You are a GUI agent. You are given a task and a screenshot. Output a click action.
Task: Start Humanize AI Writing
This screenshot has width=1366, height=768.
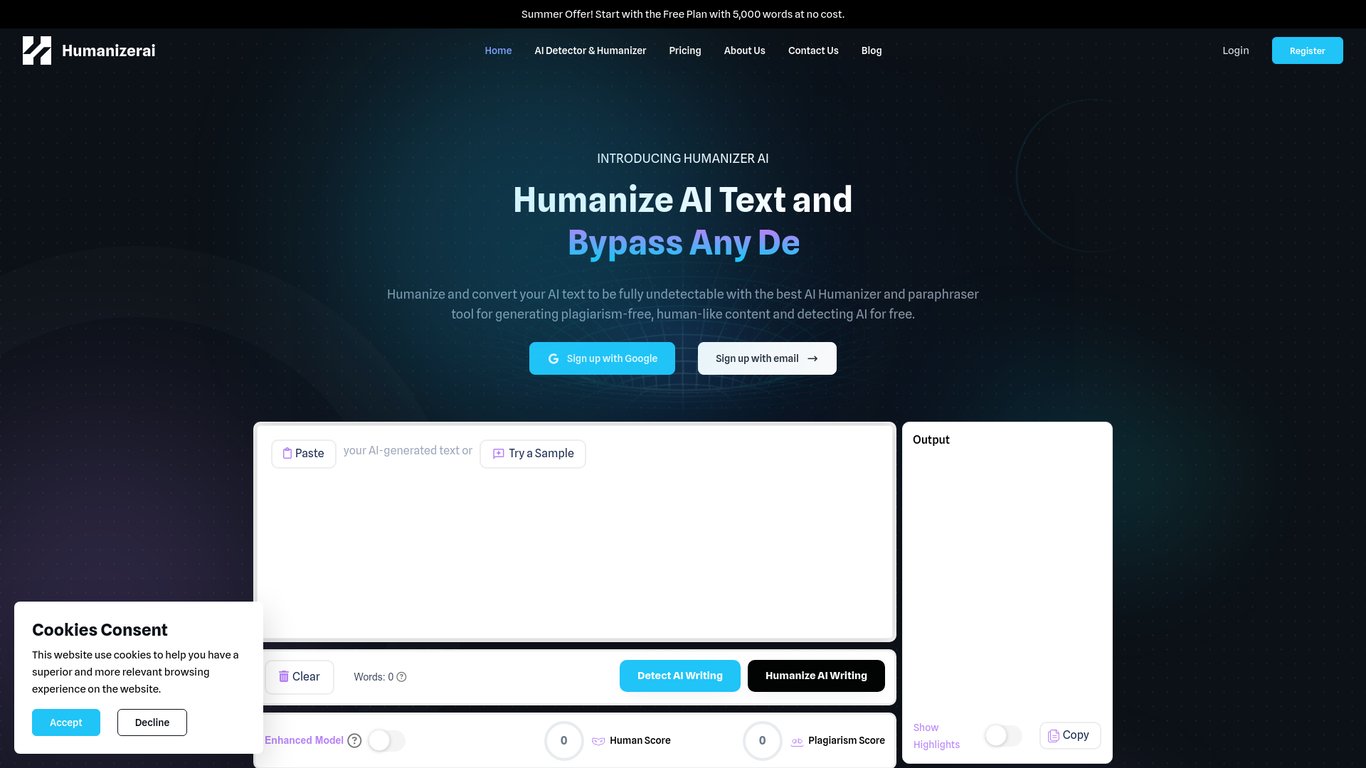point(816,676)
